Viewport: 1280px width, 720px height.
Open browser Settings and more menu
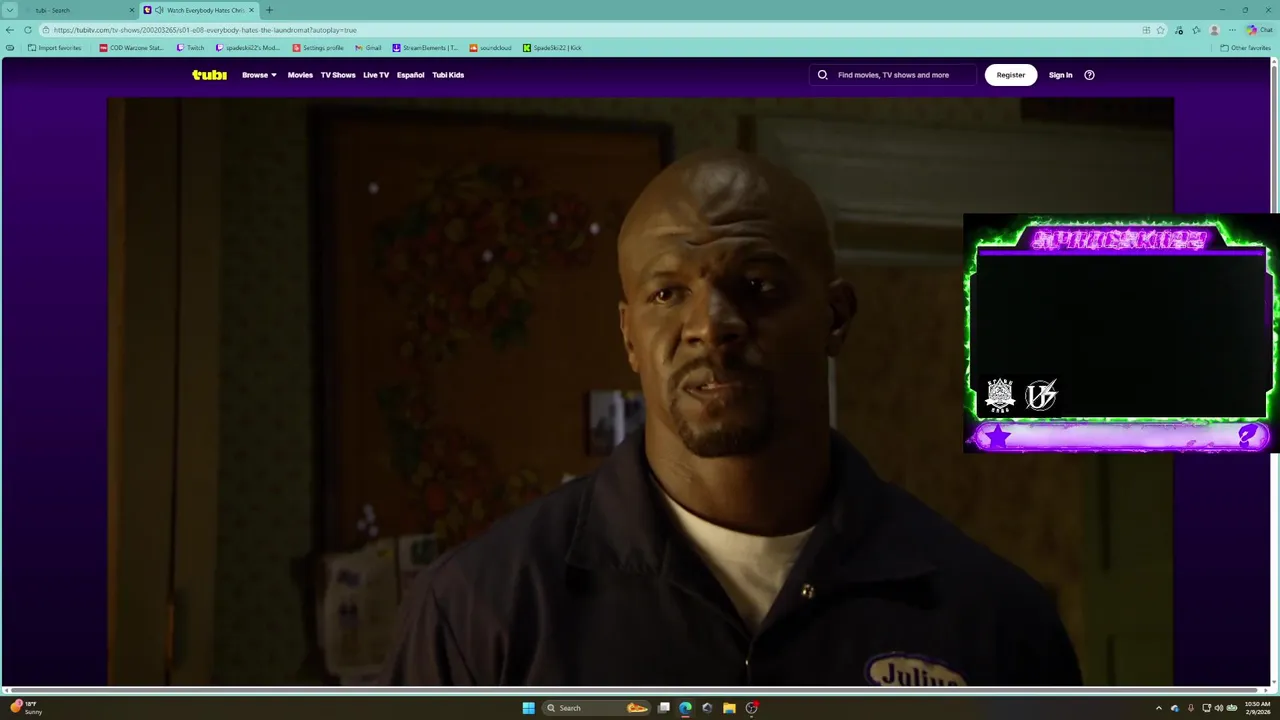tap(1232, 30)
